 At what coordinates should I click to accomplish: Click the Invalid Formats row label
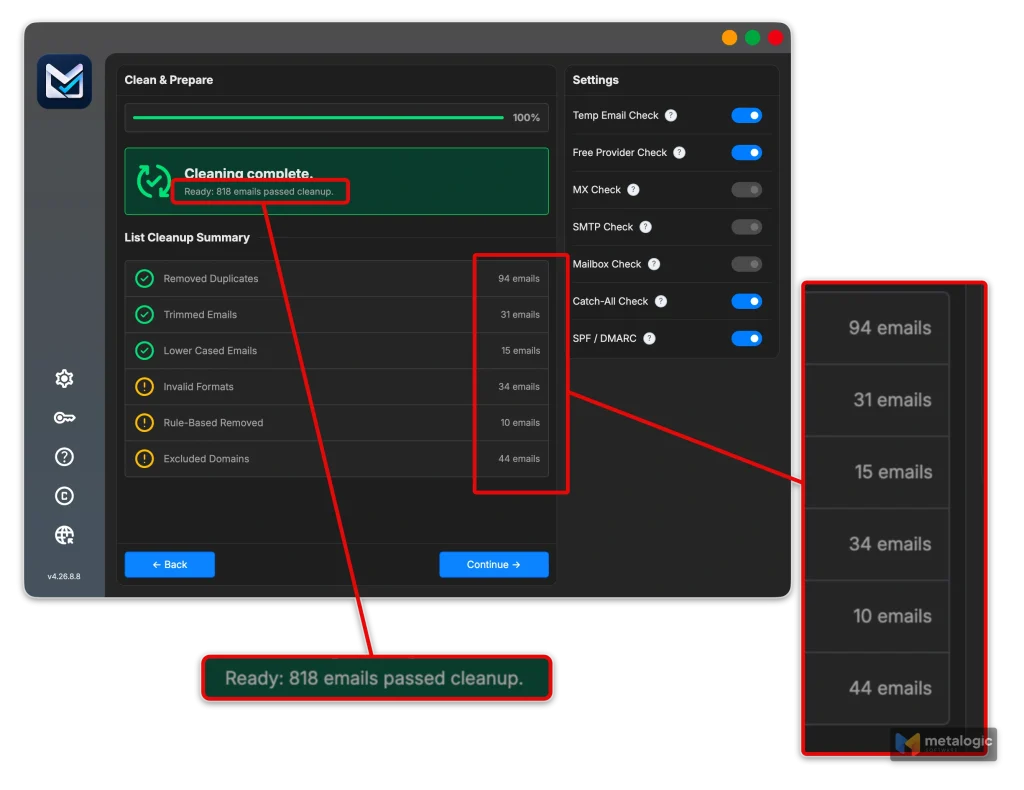coord(199,387)
